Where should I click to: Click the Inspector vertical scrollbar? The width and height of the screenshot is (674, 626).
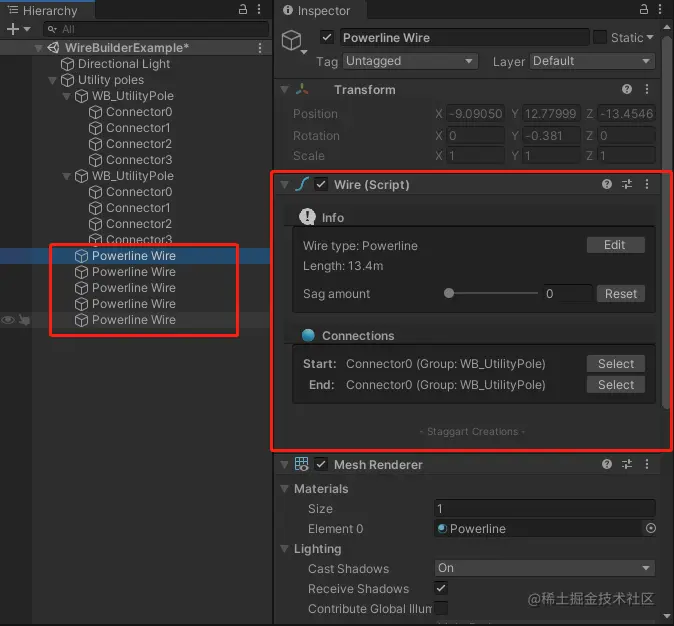point(666,221)
